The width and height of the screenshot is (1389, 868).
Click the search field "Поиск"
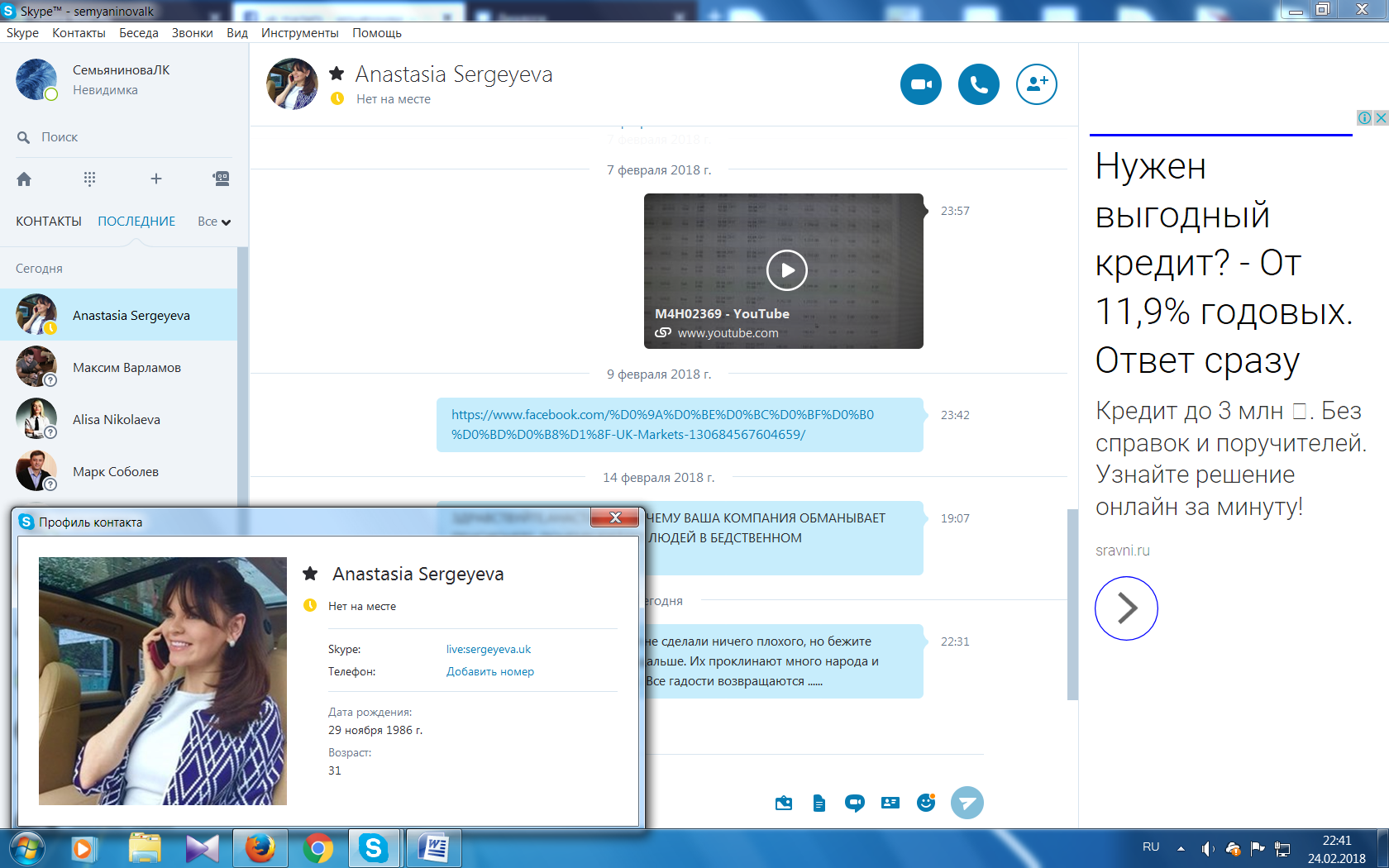click(x=60, y=137)
